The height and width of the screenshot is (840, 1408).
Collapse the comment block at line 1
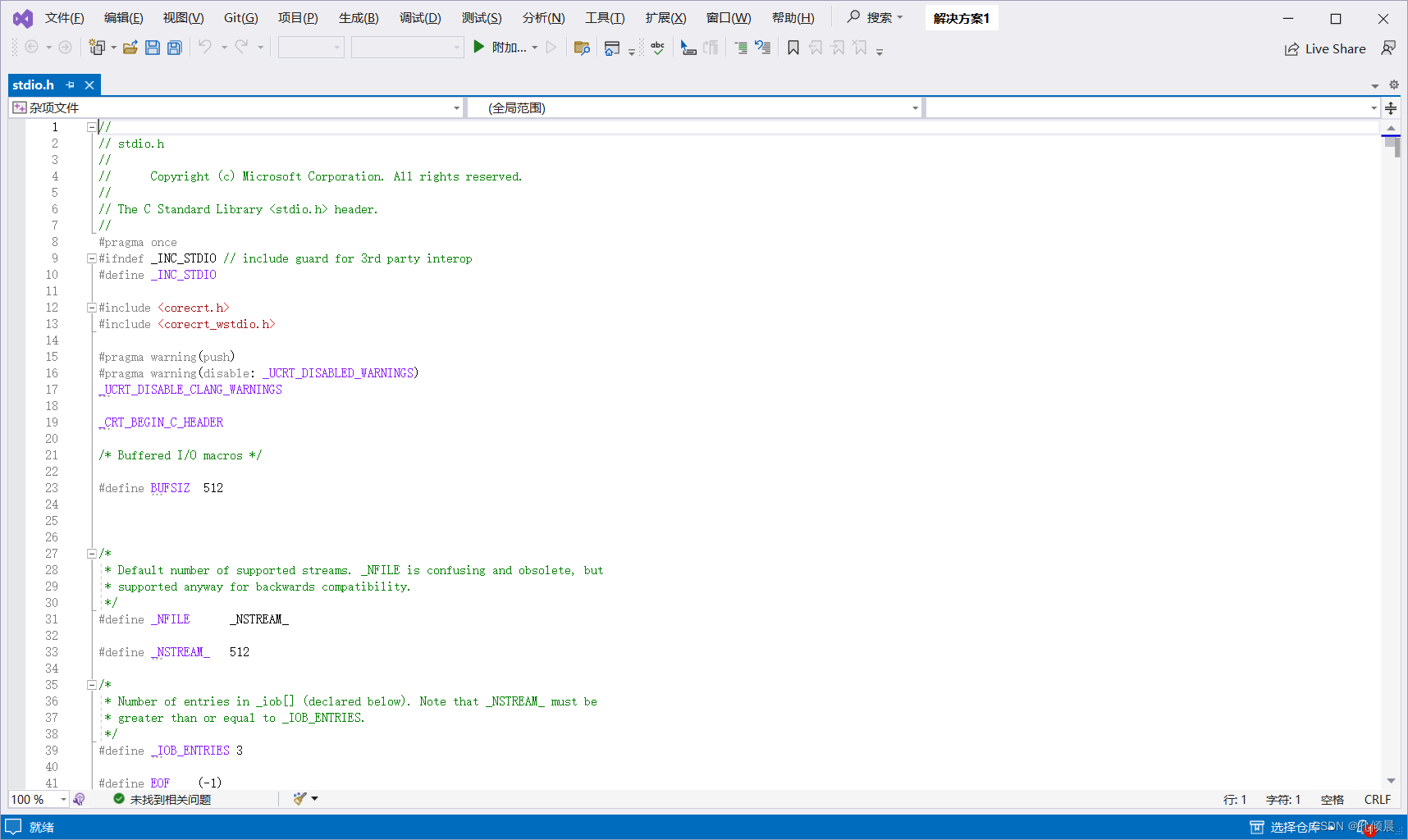(x=92, y=127)
